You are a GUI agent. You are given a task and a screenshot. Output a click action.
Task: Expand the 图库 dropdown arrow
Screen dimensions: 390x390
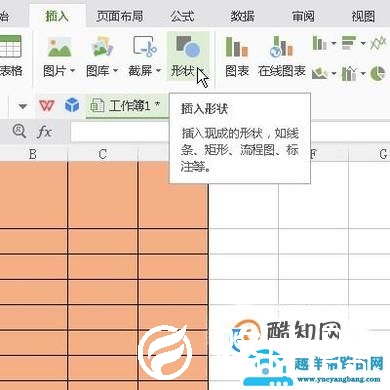coord(115,71)
